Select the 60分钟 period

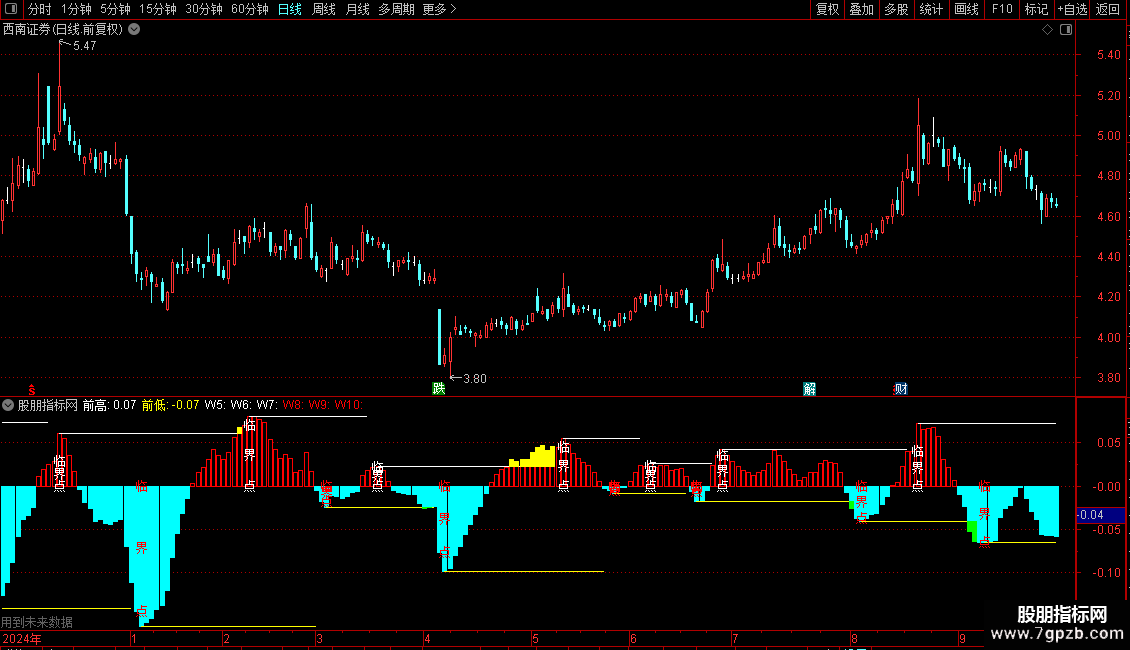coord(249,9)
